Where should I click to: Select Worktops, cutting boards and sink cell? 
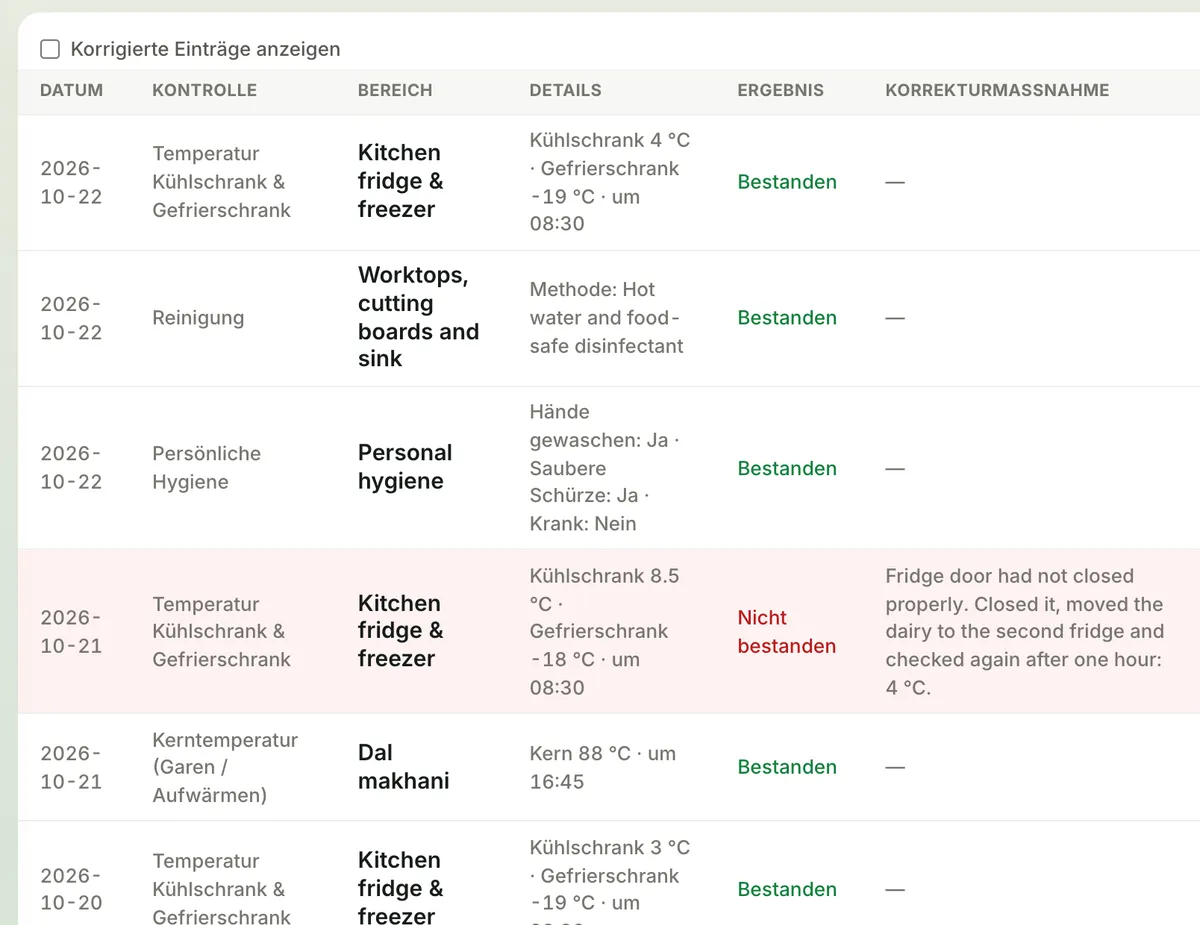(x=419, y=317)
